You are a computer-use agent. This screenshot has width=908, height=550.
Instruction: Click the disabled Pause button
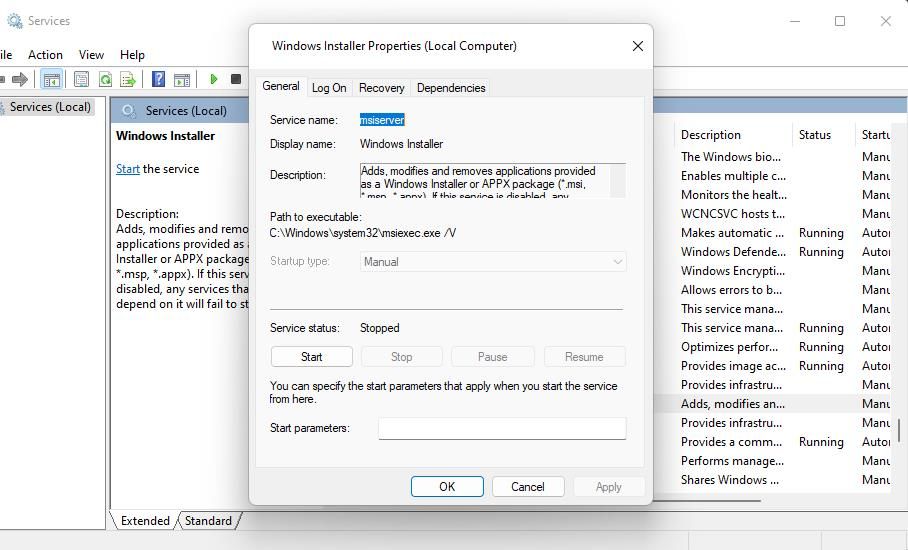tap(492, 357)
